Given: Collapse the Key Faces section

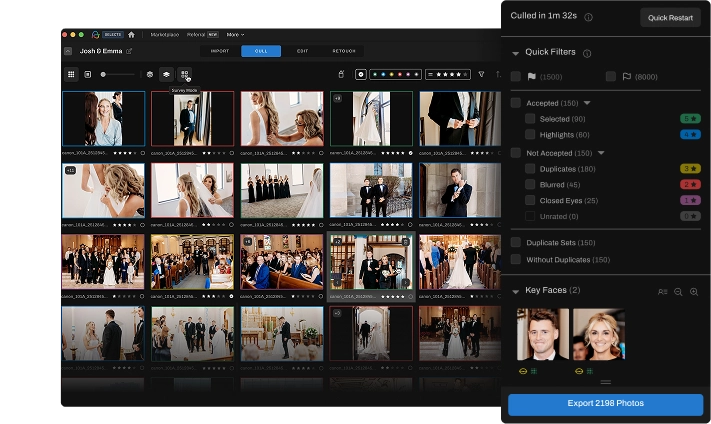Looking at the screenshot, I should tap(516, 291).
